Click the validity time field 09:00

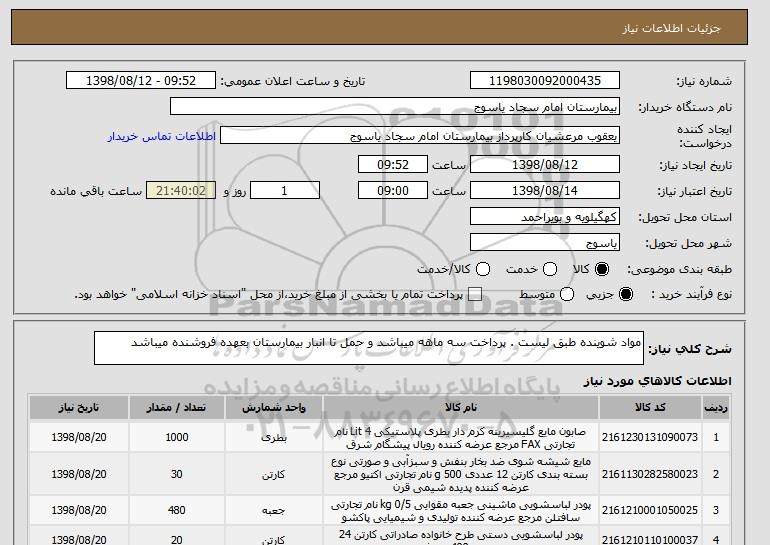pyautogui.click(x=393, y=191)
